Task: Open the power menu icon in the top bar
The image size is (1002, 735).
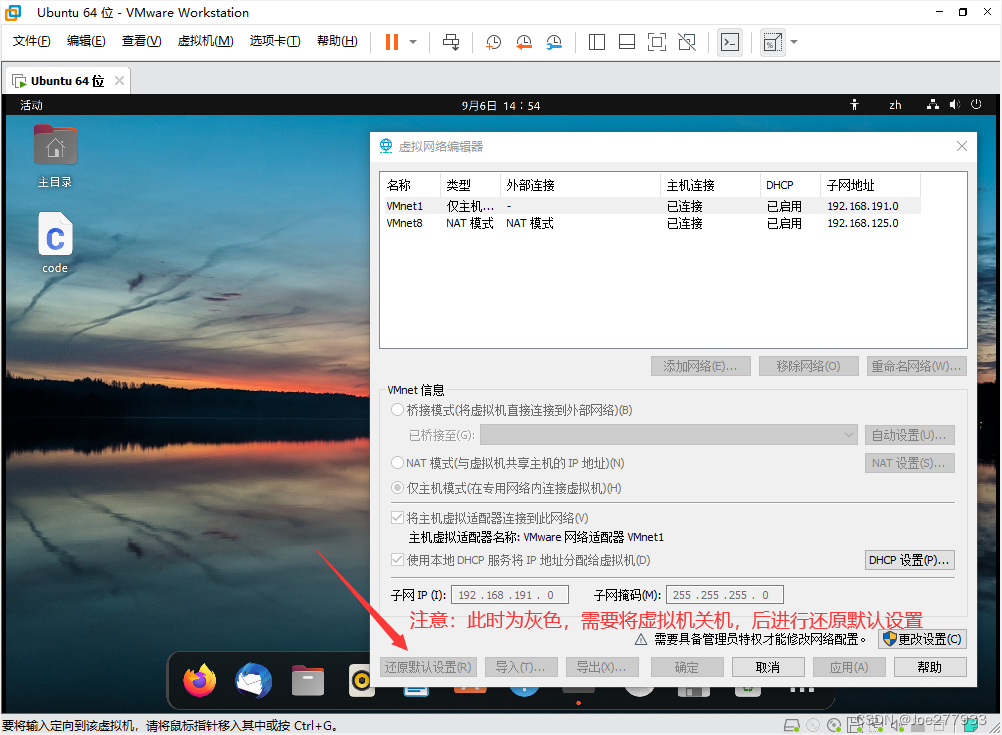Action: point(976,105)
